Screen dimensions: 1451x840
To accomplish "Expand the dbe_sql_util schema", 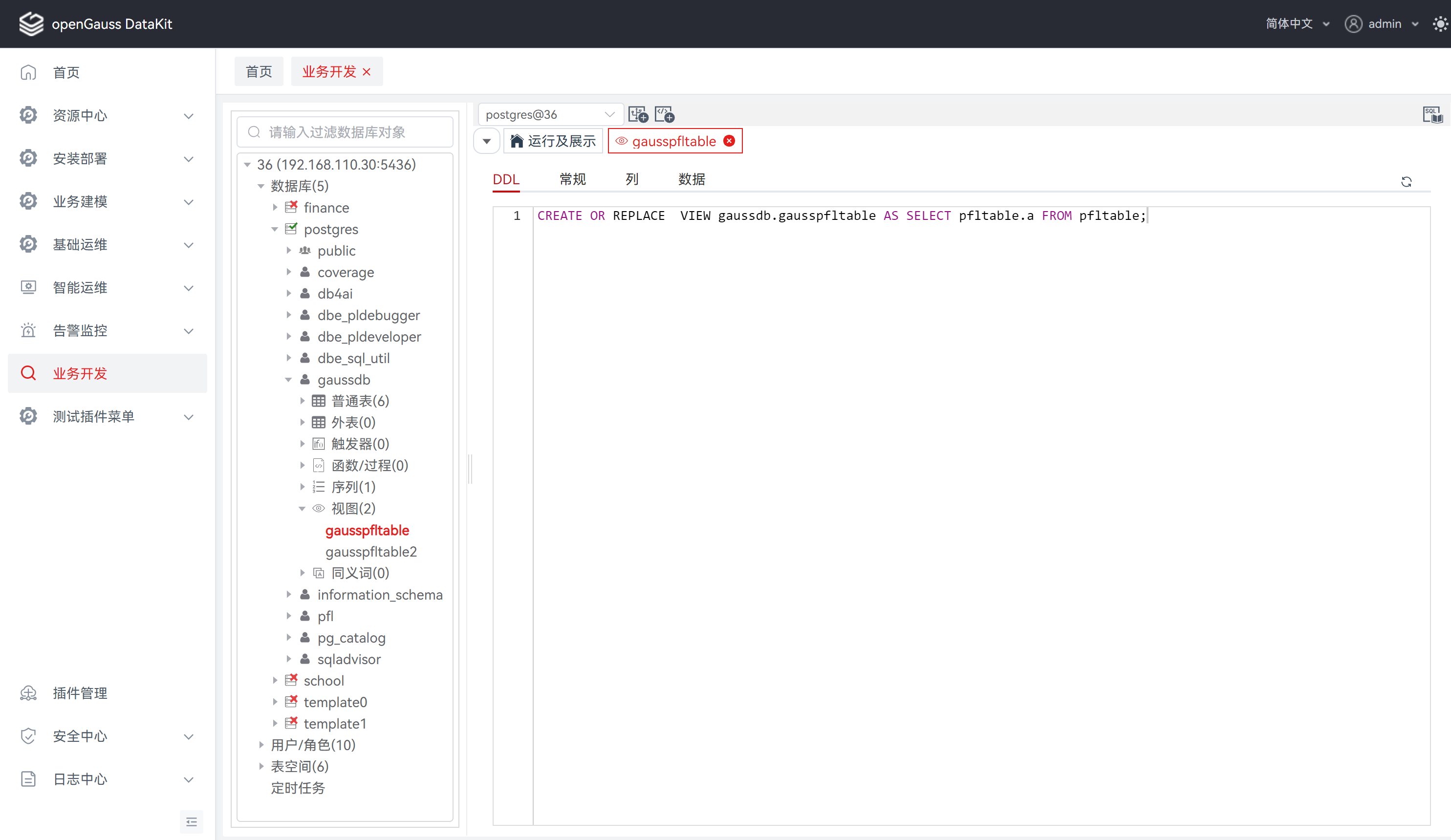I will [x=288, y=358].
